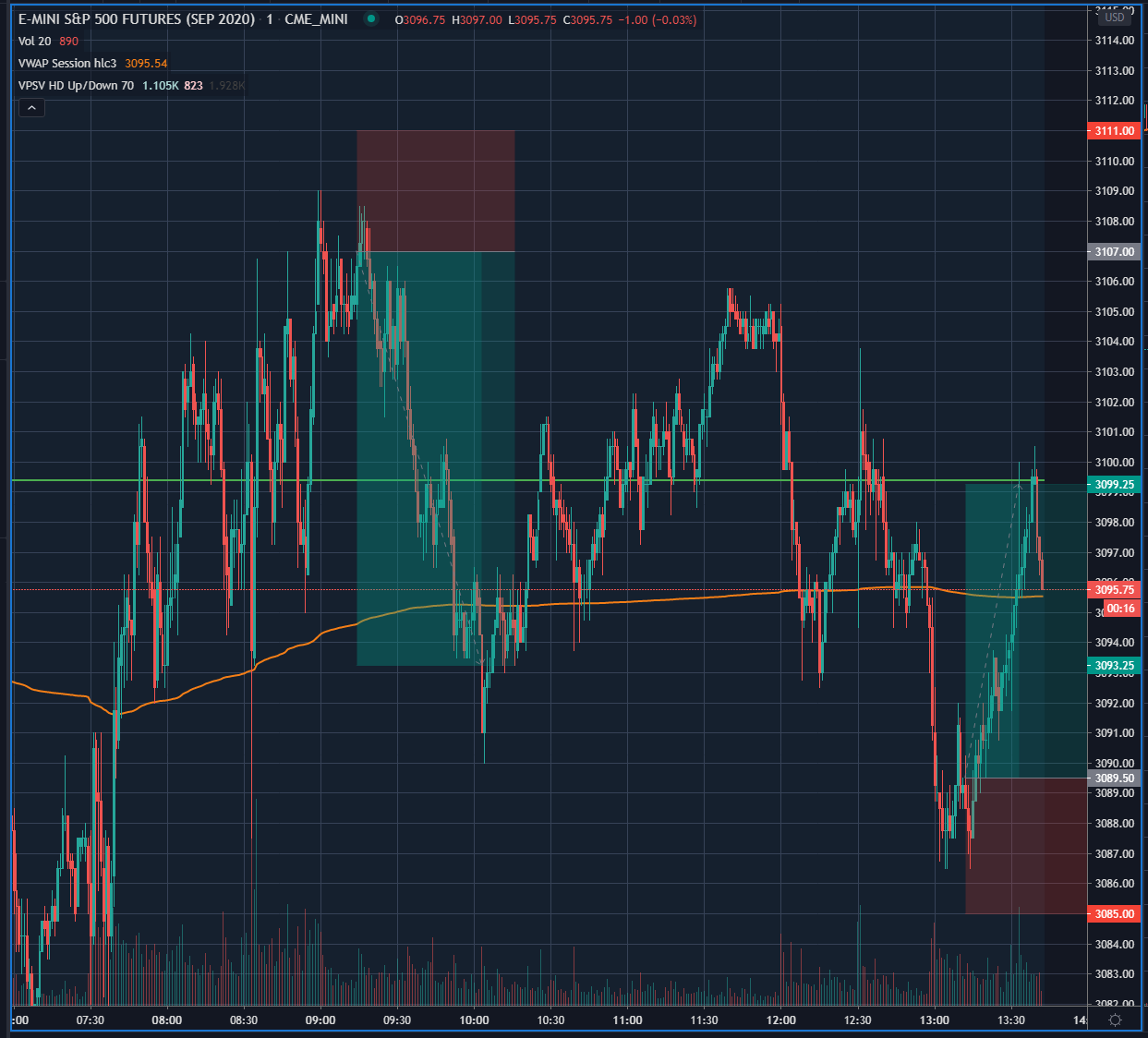The height and width of the screenshot is (1038, 1148).
Task: Select the green 3093.25 target price label
Action: 1115,666
